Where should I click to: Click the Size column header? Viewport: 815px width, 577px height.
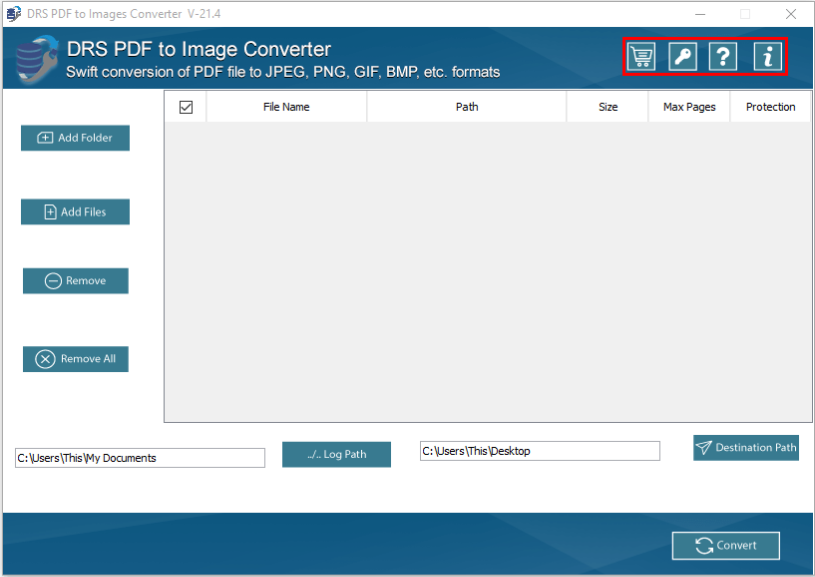click(x=608, y=107)
